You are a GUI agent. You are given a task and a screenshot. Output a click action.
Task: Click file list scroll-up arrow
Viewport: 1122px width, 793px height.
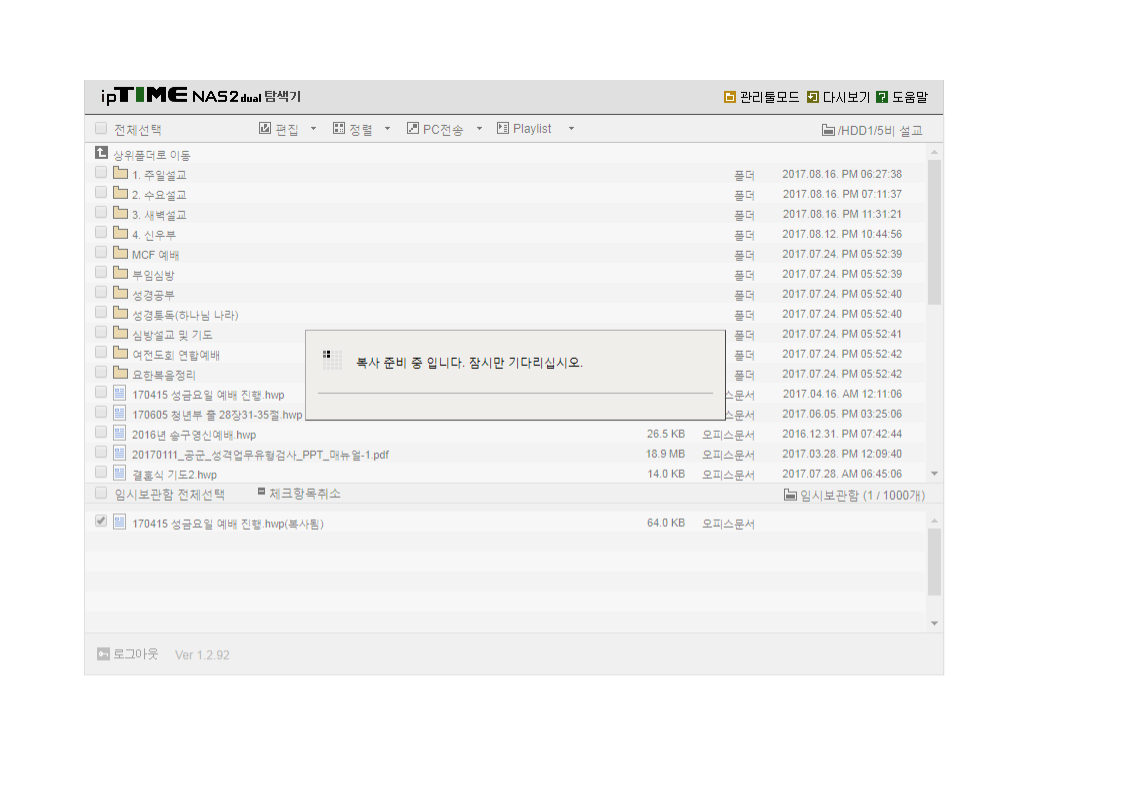934,152
